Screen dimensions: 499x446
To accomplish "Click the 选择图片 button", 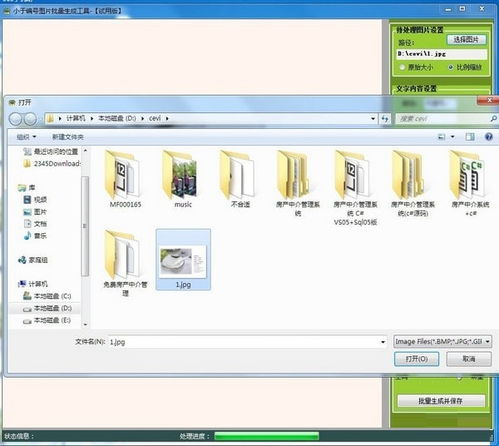I will [x=466, y=40].
